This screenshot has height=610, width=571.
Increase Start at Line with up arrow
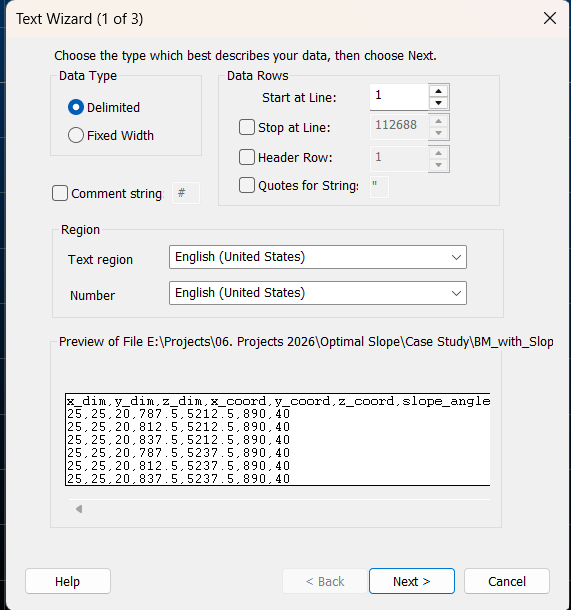pyautogui.click(x=439, y=91)
